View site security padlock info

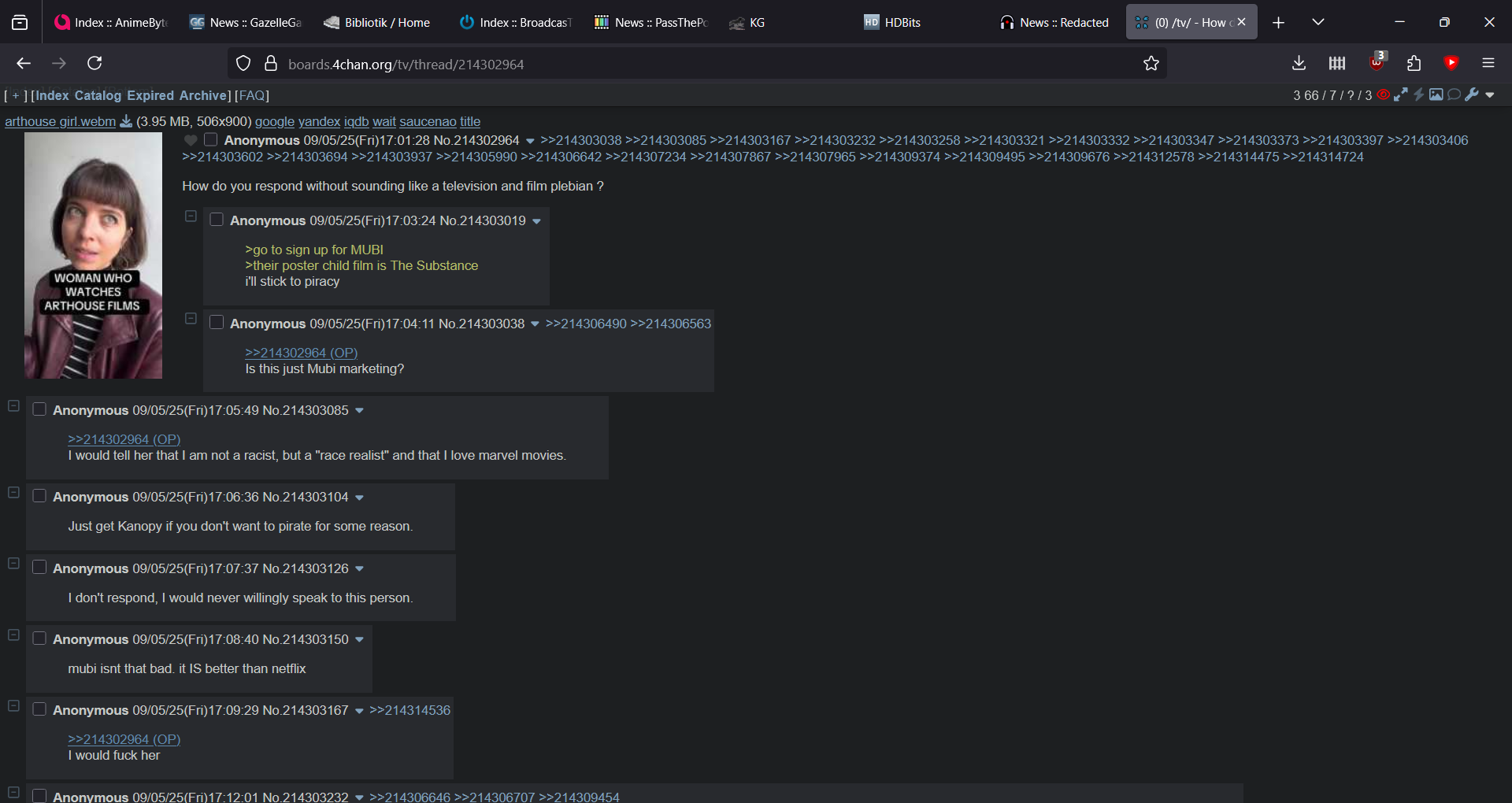click(x=271, y=64)
